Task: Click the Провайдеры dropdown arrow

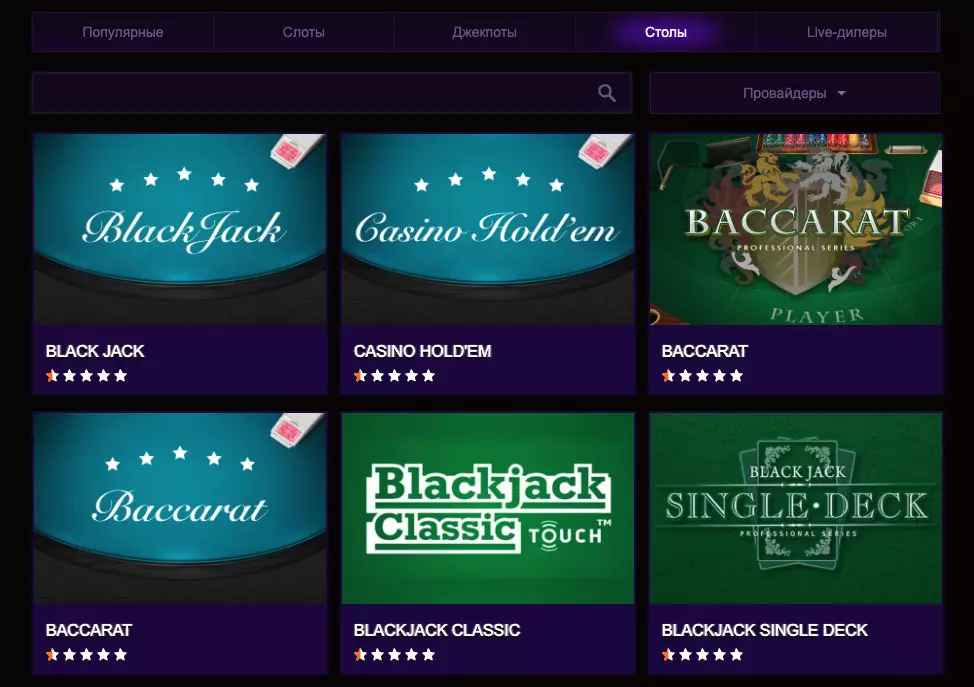Action: 841,93
